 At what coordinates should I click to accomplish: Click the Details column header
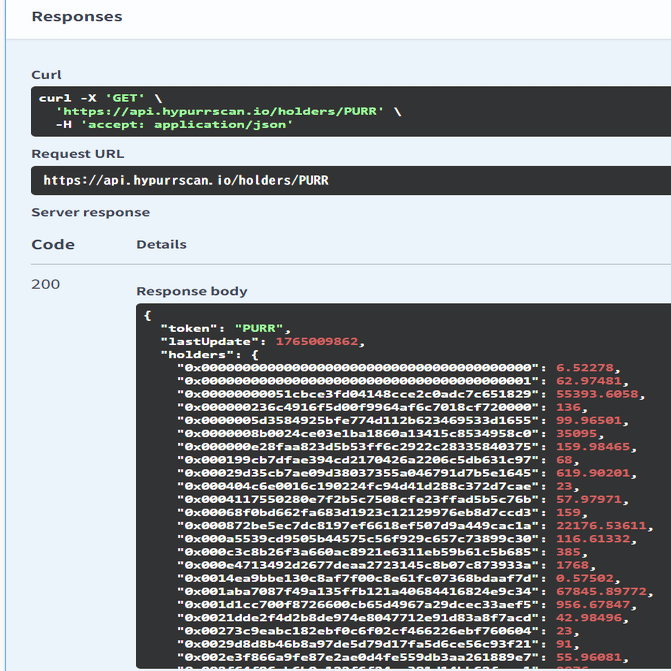(x=161, y=244)
